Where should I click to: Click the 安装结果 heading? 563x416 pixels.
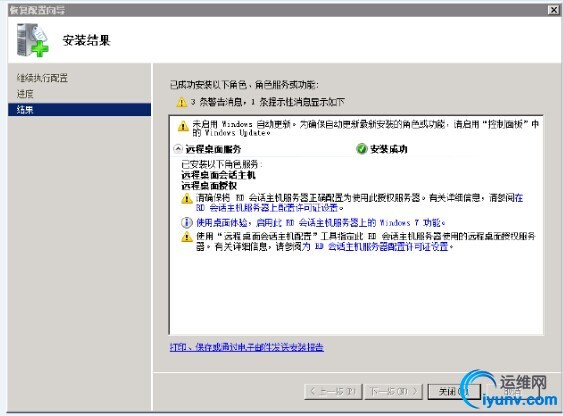tap(86, 40)
